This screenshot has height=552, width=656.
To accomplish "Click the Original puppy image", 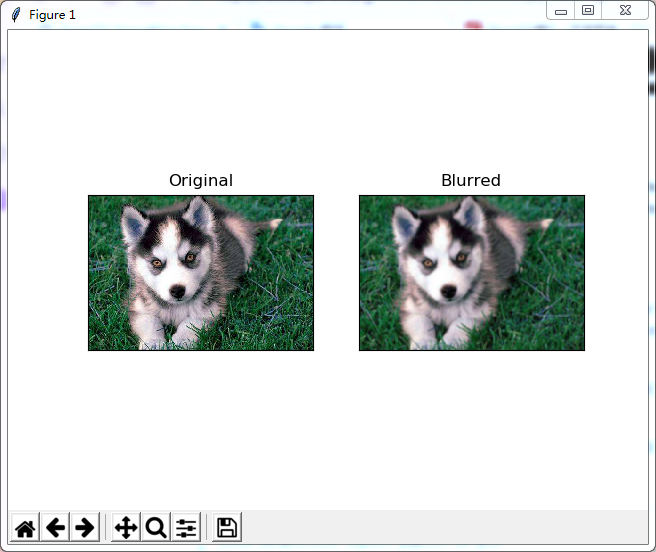I will click(201, 273).
